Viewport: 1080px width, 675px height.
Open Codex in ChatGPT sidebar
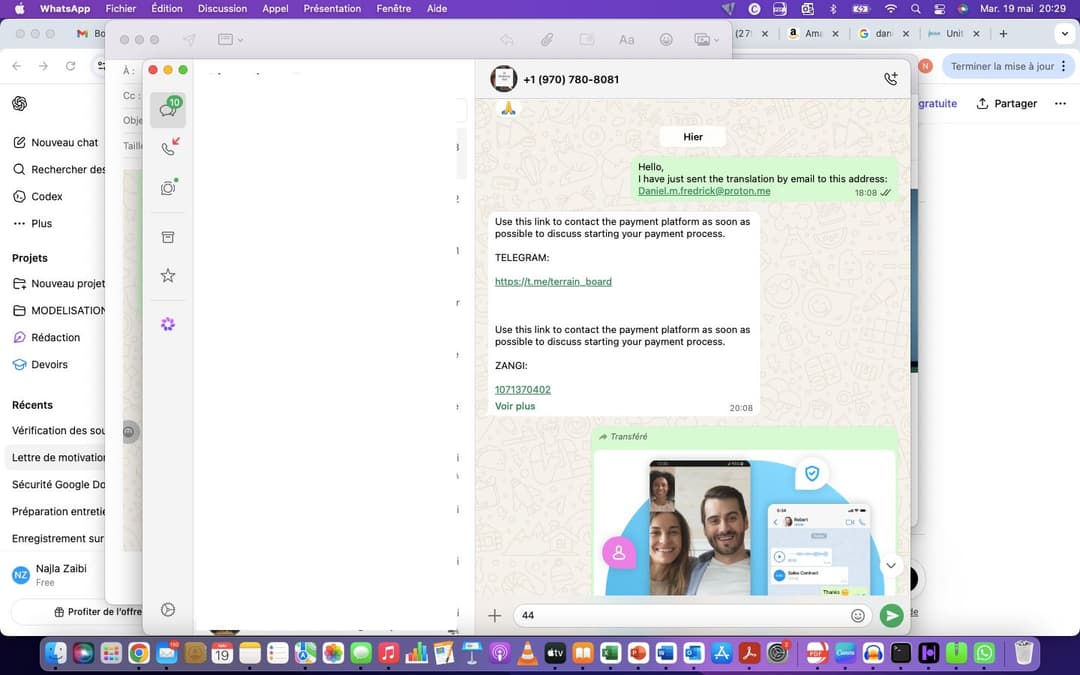[38, 196]
